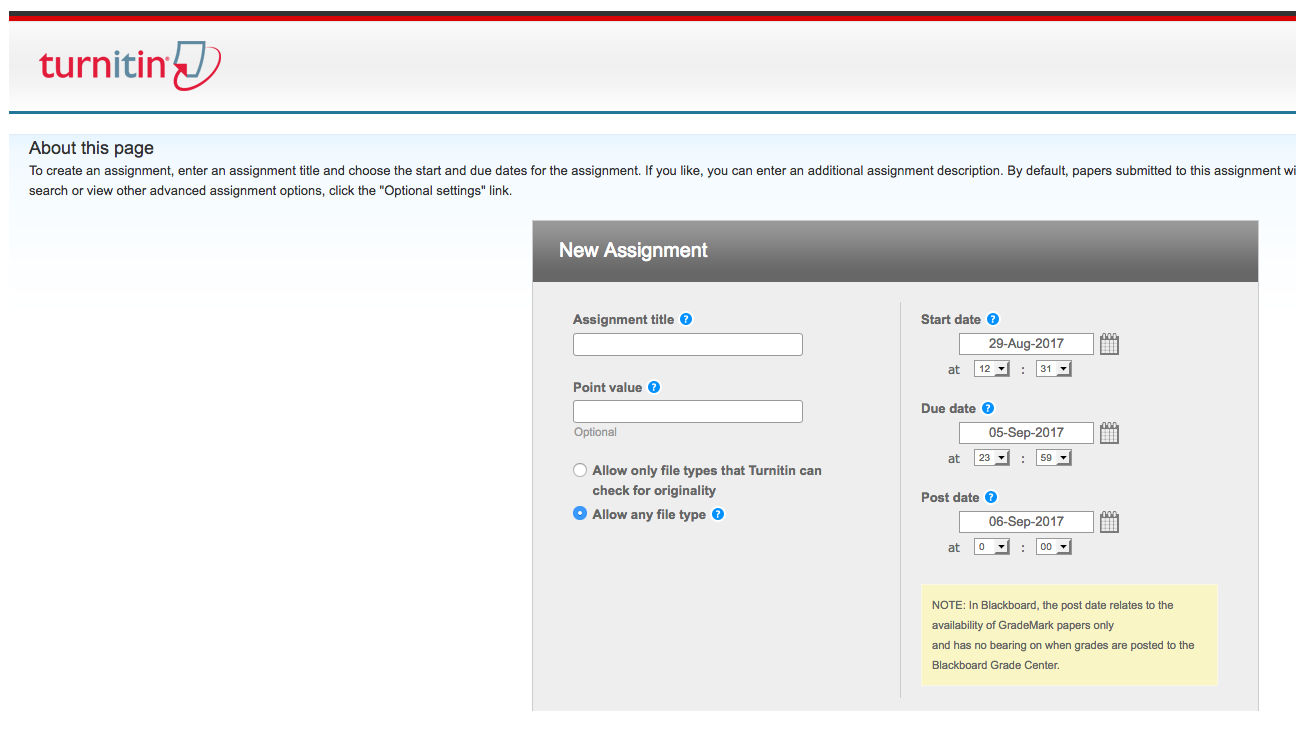Viewport: 1296px width, 732px height.
Task: Click the Post date label
Action: (950, 497)
